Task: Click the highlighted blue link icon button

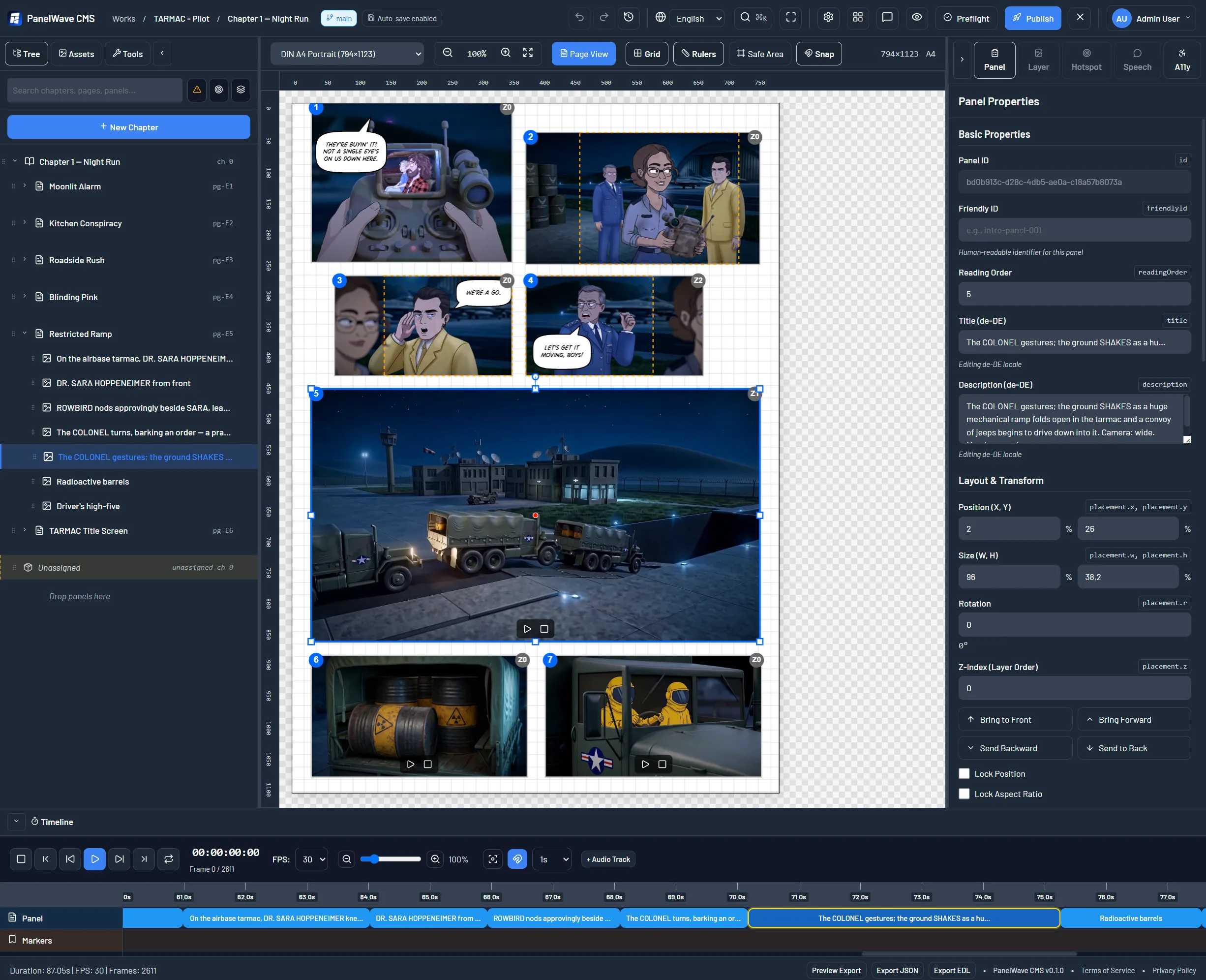Action: [517, 859]
